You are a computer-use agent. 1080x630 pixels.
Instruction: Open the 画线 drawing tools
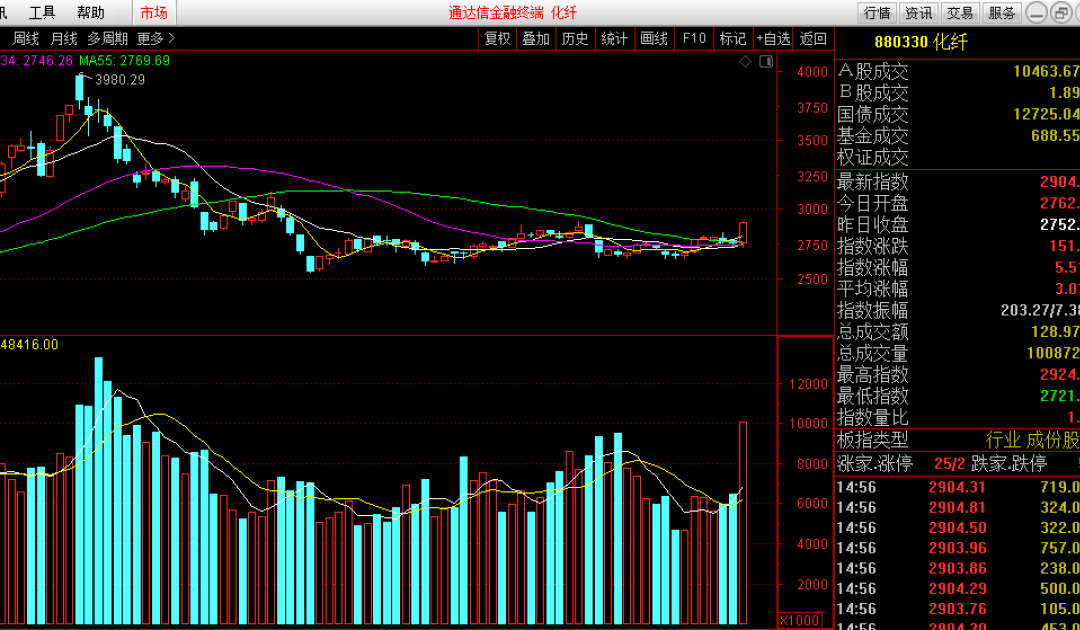pos(653,38)
